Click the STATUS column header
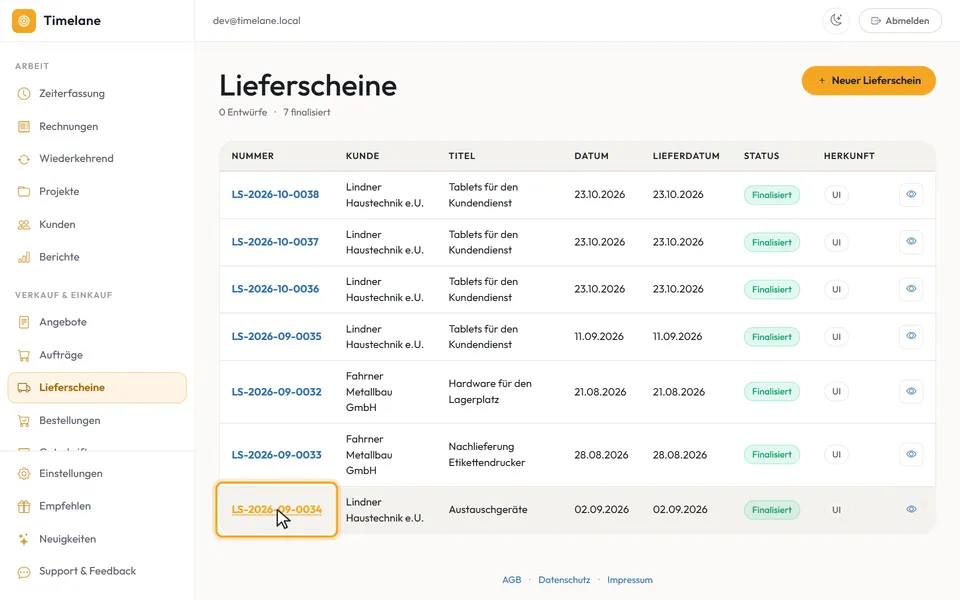The image size is (960, 600). point(762,156)
